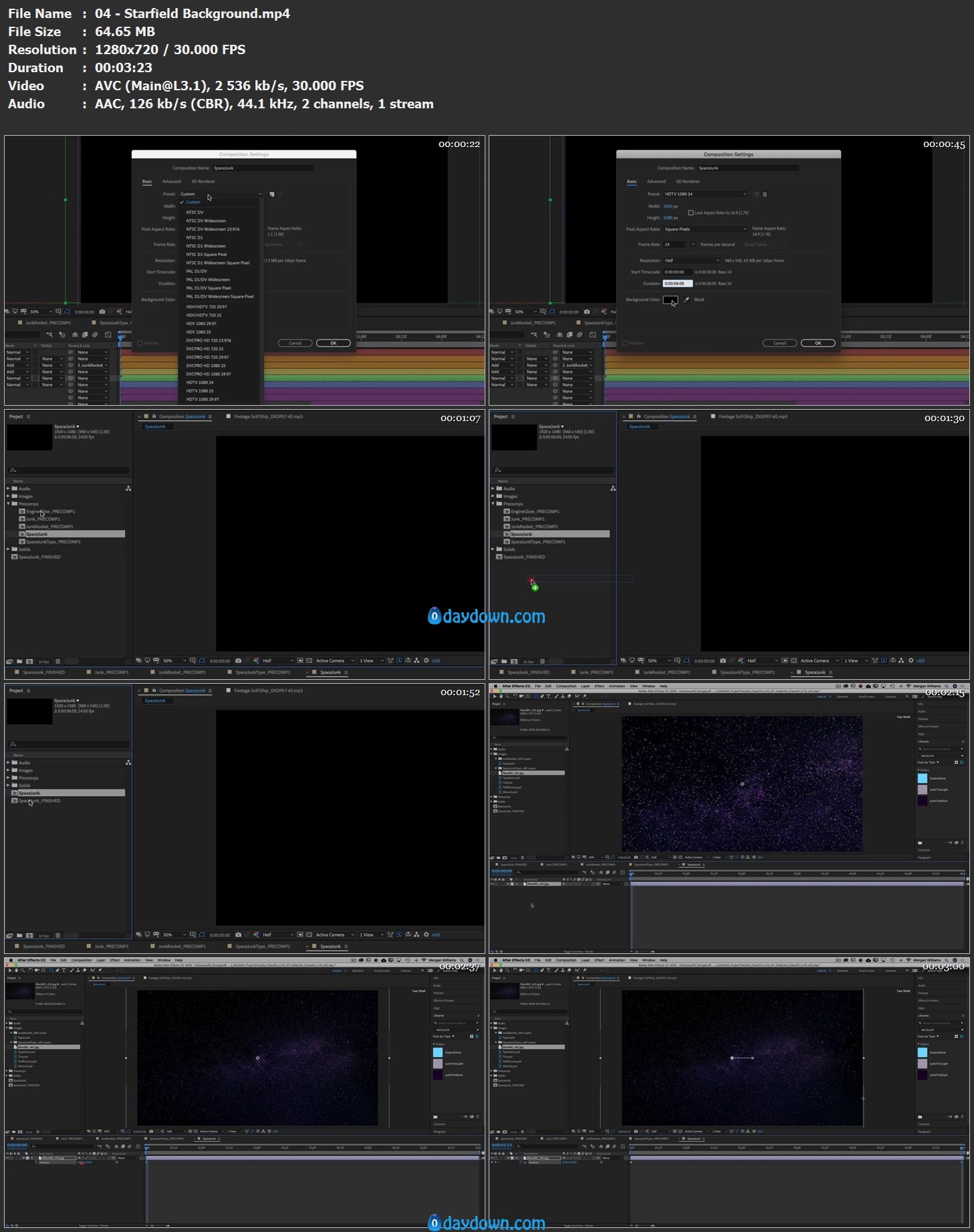Select the Rotation tool in 00:02:15 frame
The height and width of the screenshot is (1232, 974).
pos(515,697)
